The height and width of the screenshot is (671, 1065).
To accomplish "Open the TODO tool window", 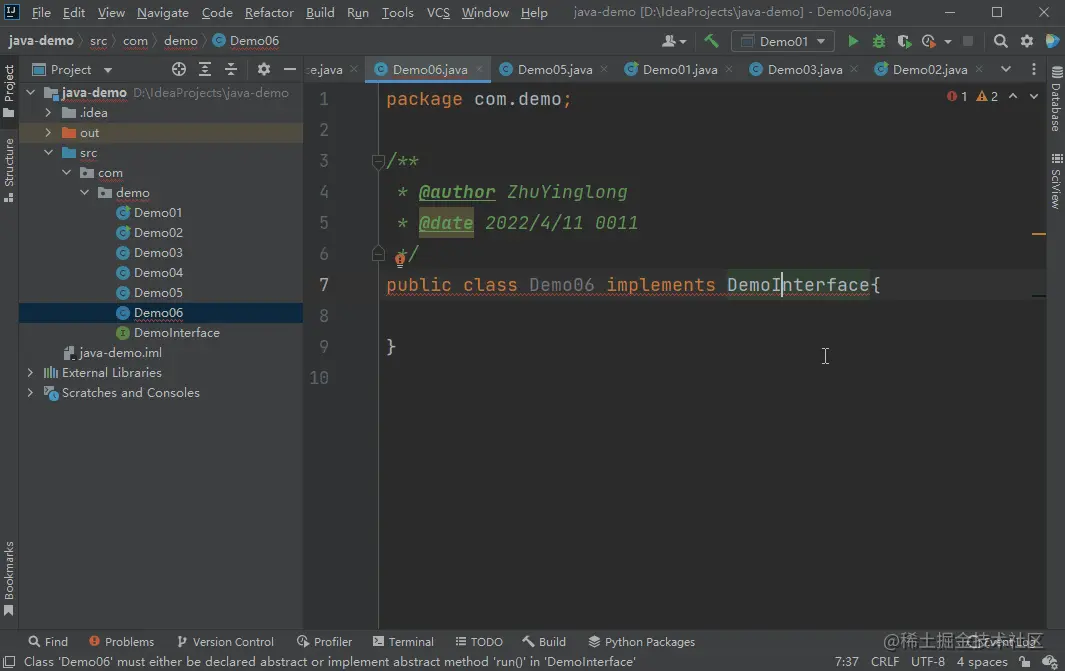I will 479,642.
